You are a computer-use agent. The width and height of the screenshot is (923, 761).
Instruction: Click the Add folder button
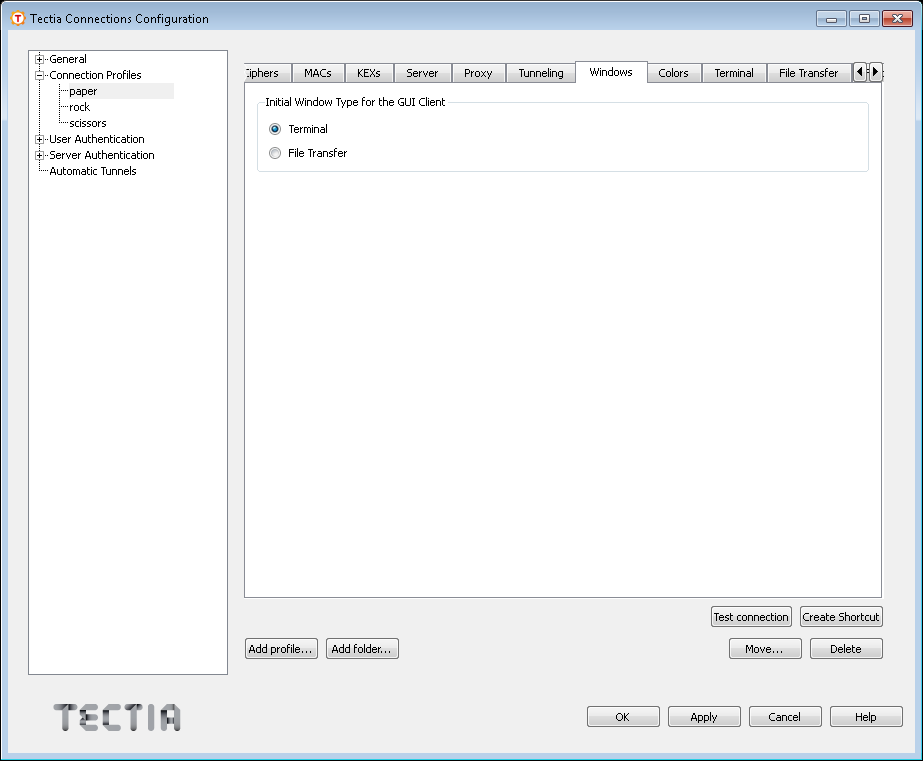coord(361,648)
